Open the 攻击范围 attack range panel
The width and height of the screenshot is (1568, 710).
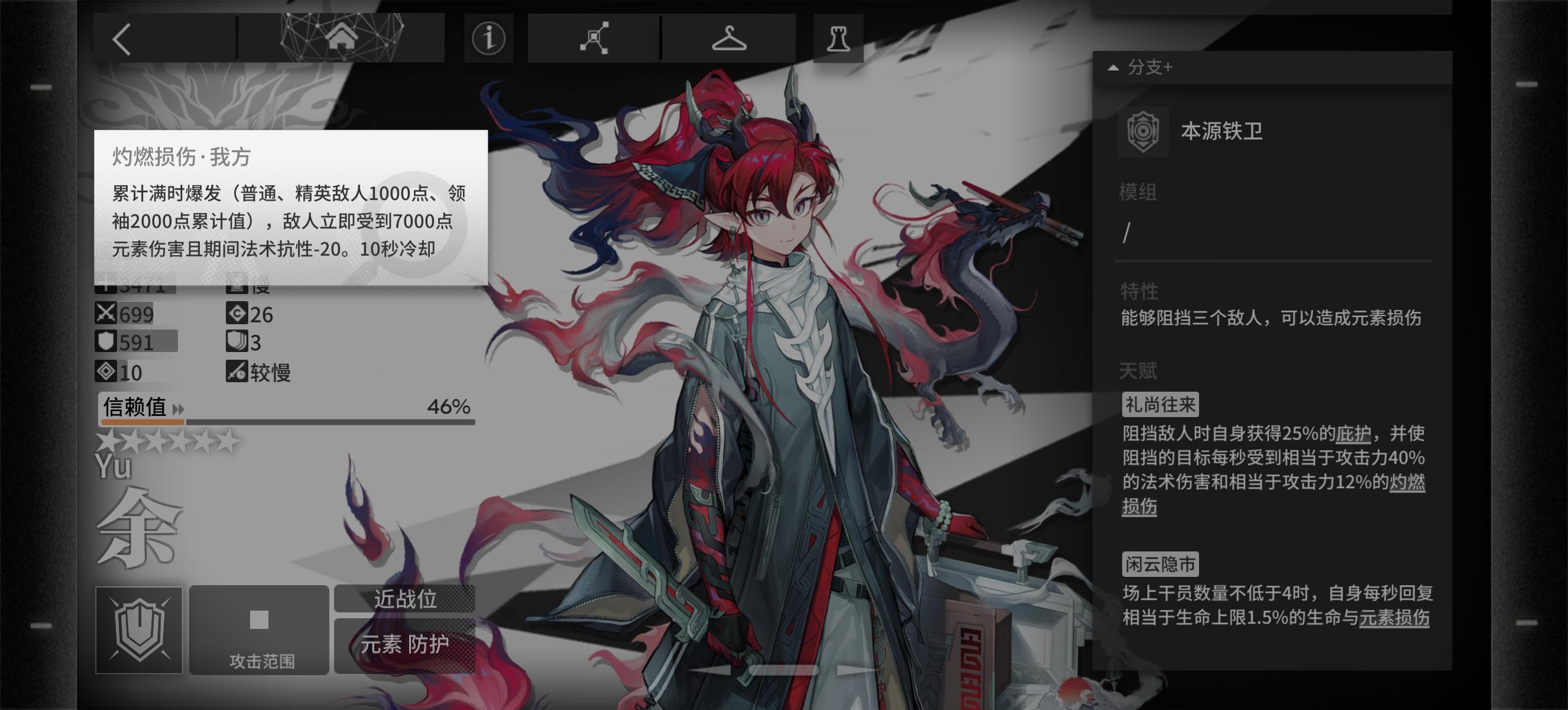tap(260, 630)
